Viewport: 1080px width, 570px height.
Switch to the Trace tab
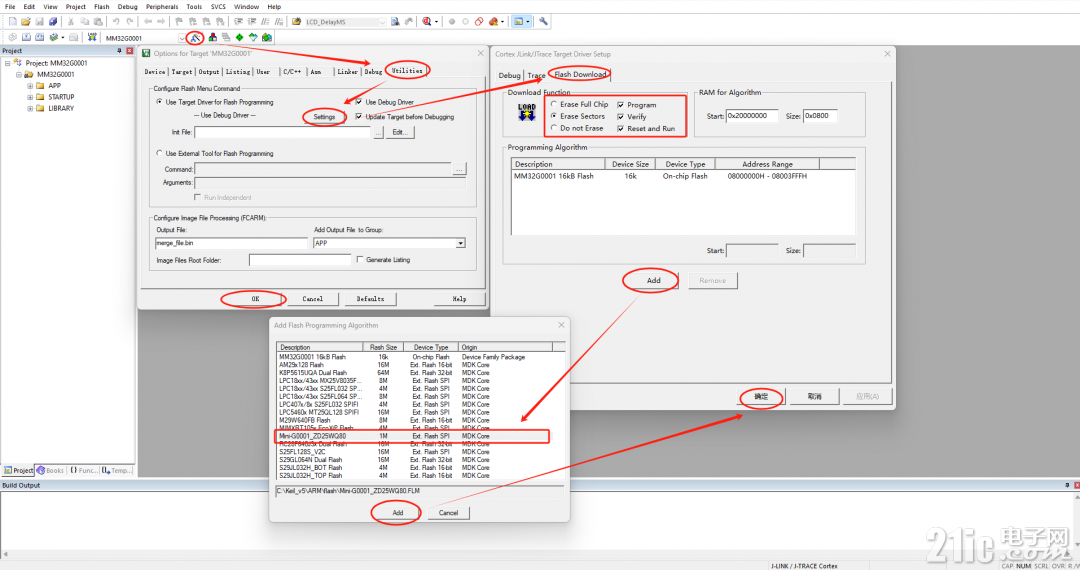tap(537, 75)
